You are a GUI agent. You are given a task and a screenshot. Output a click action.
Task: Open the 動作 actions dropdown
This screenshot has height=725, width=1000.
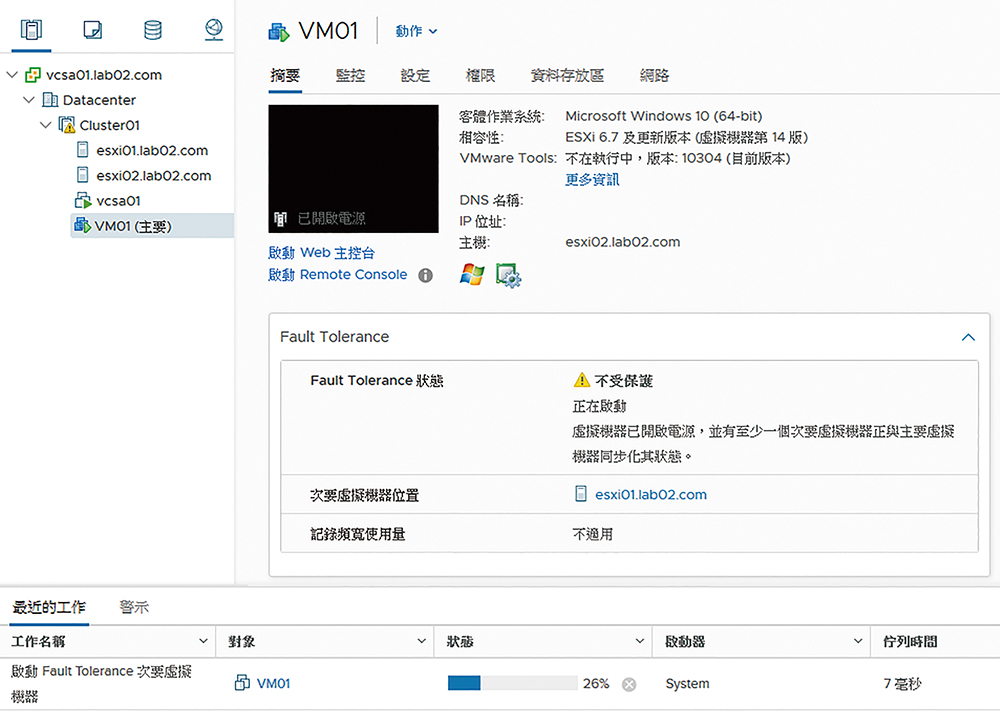pos(416,31)
